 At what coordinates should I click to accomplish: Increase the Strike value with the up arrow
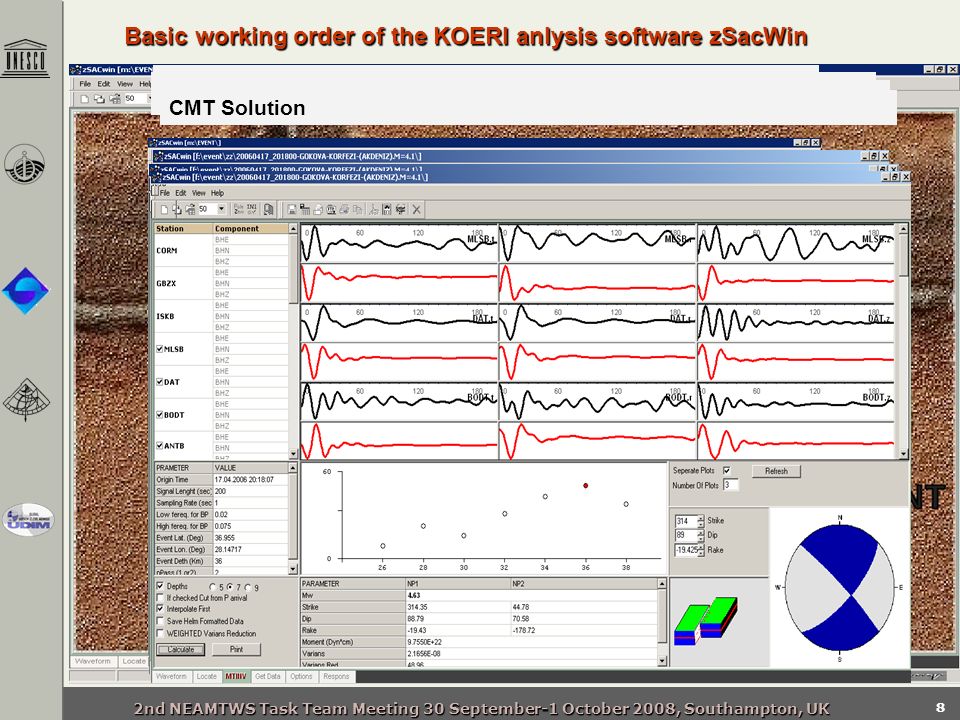tap(700, 518)
